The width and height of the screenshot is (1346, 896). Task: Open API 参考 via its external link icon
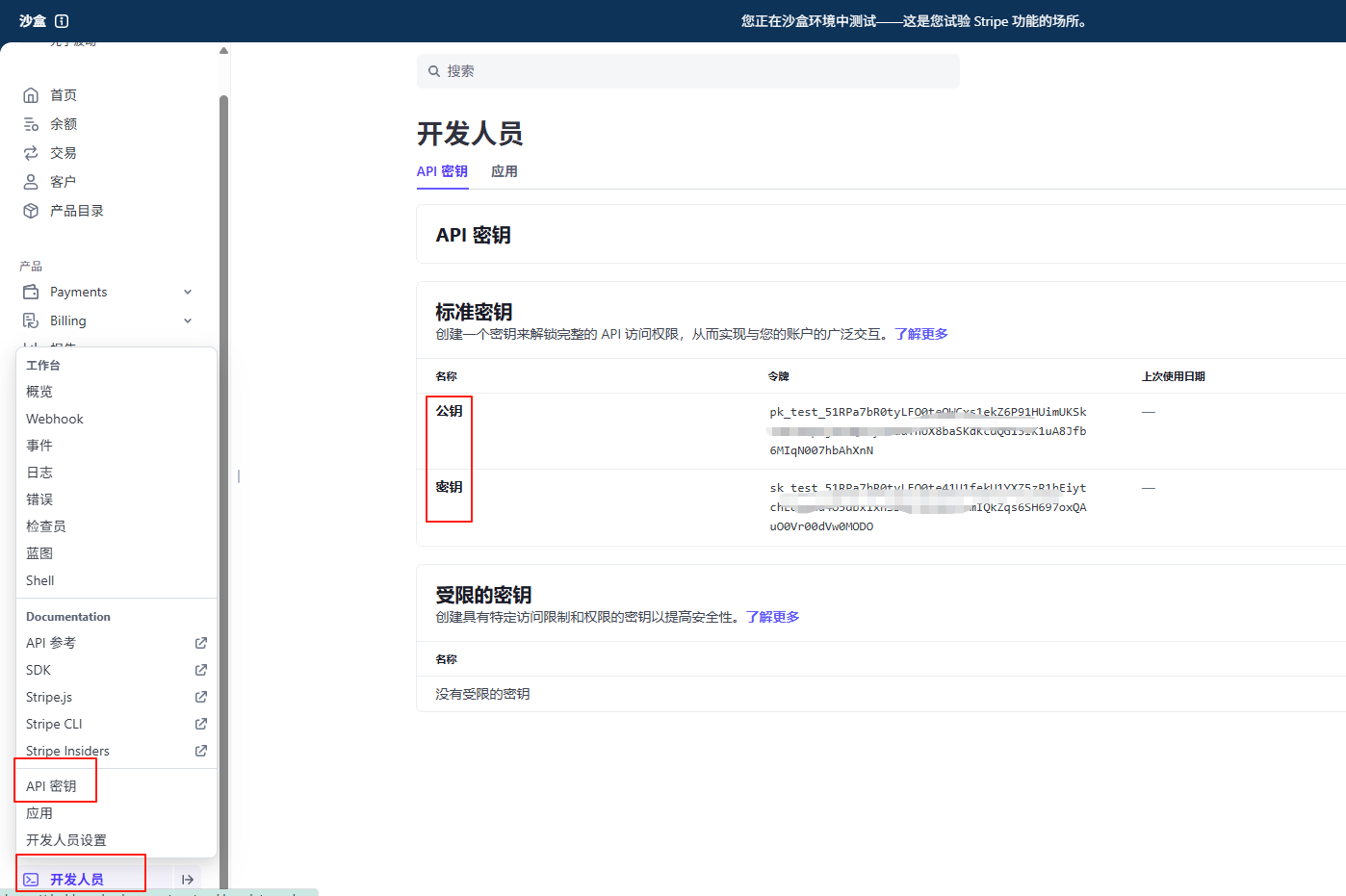click(200, 642)
